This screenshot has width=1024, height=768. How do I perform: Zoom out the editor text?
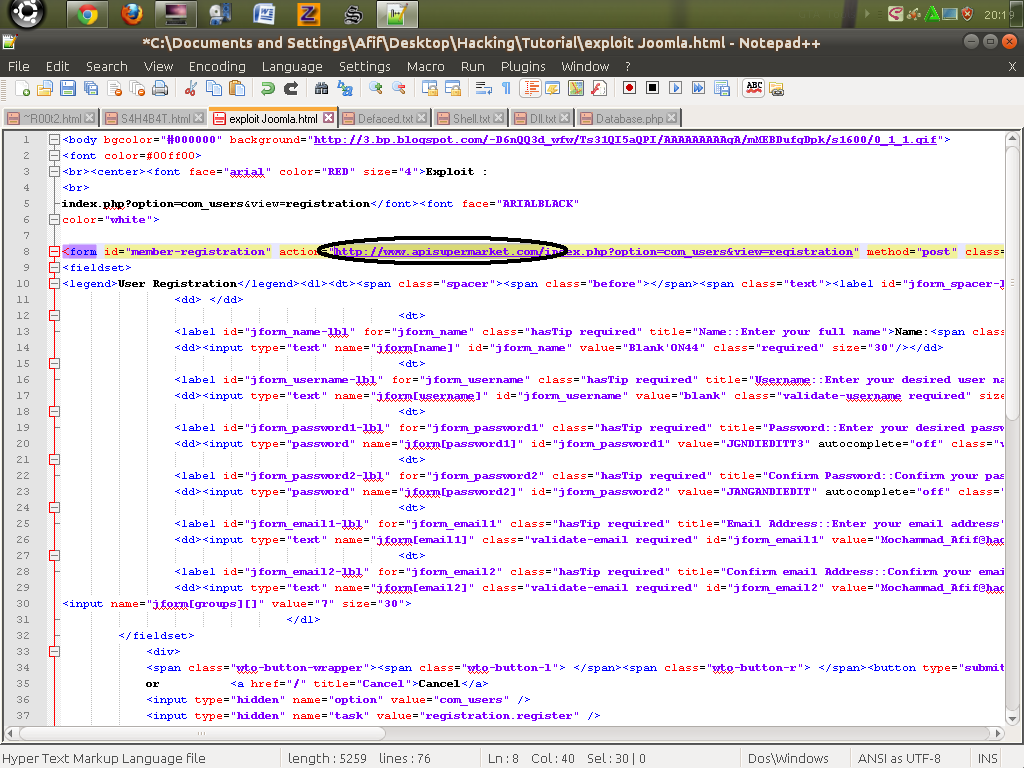(398, 89)
